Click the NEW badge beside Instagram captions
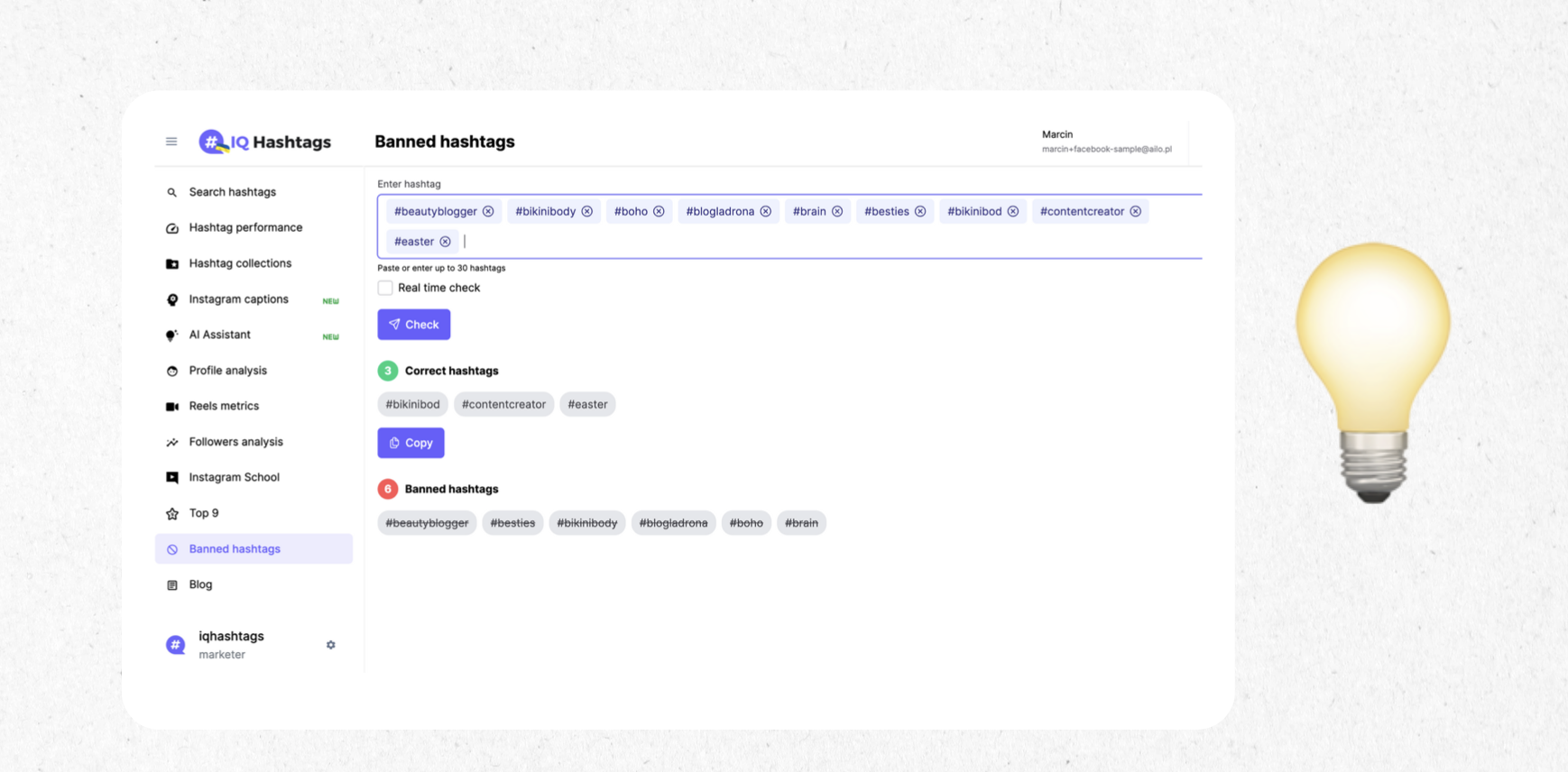Image resolution: width=1568 pixels, height=772 pixels. [x=331, y=301]
